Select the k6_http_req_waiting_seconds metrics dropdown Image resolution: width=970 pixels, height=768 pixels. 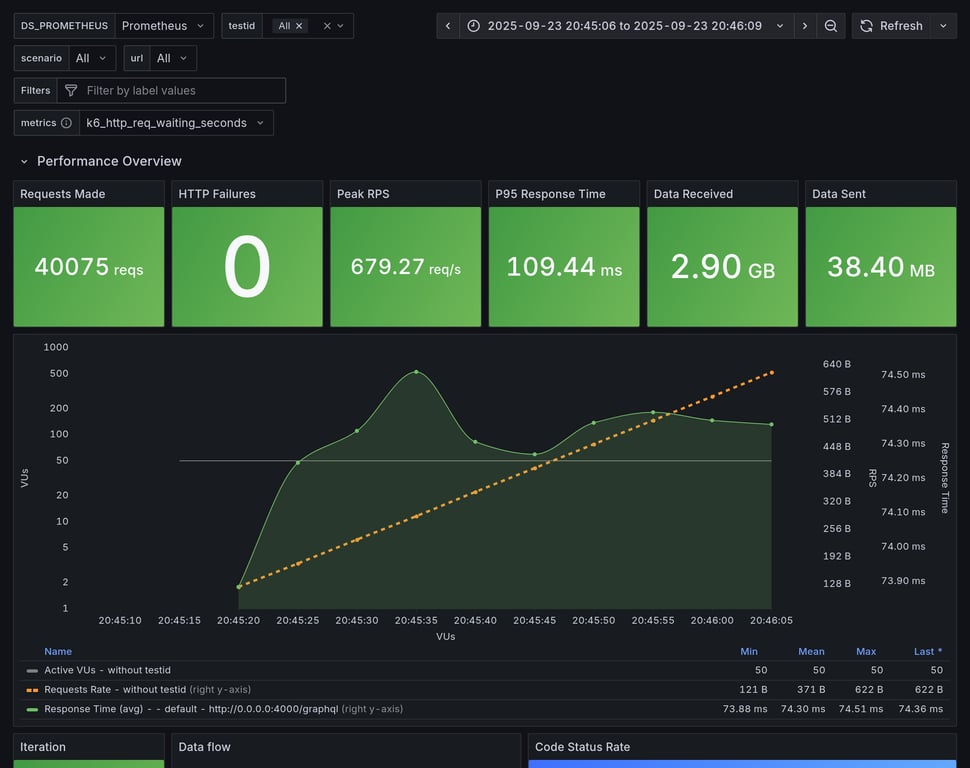tap(175, 123)
